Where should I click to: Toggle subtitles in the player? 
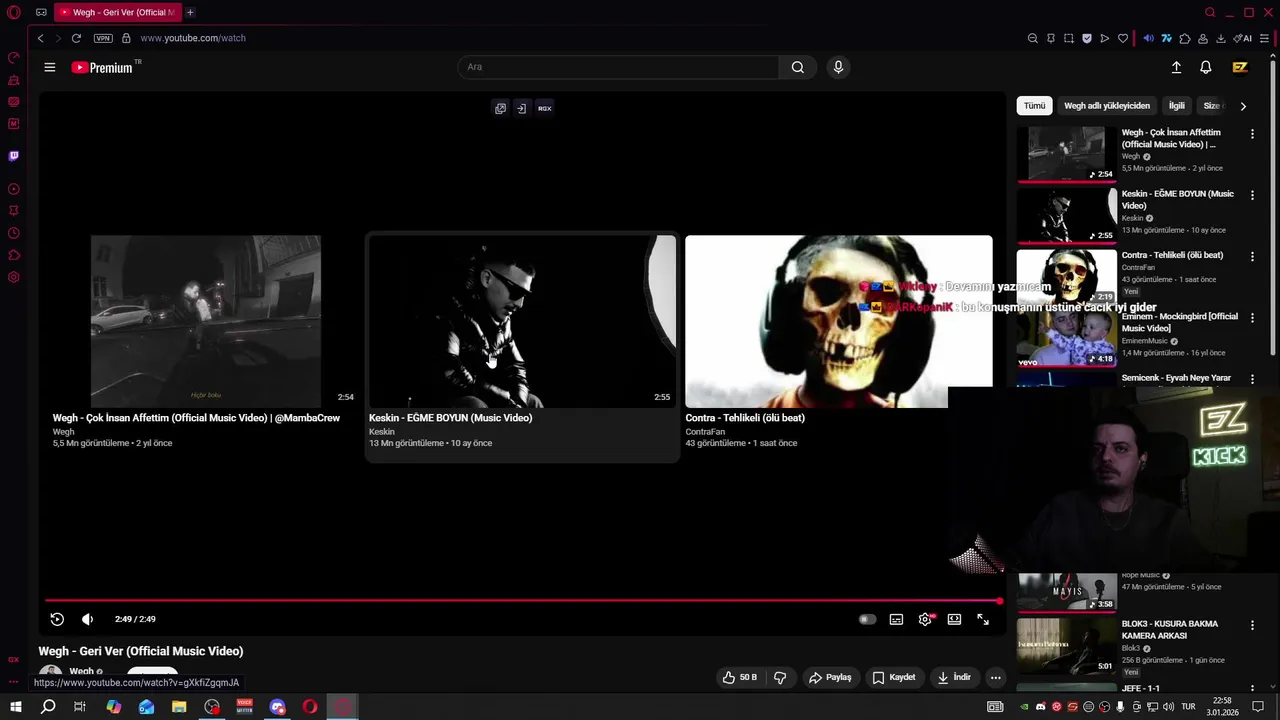click(896, 619)
